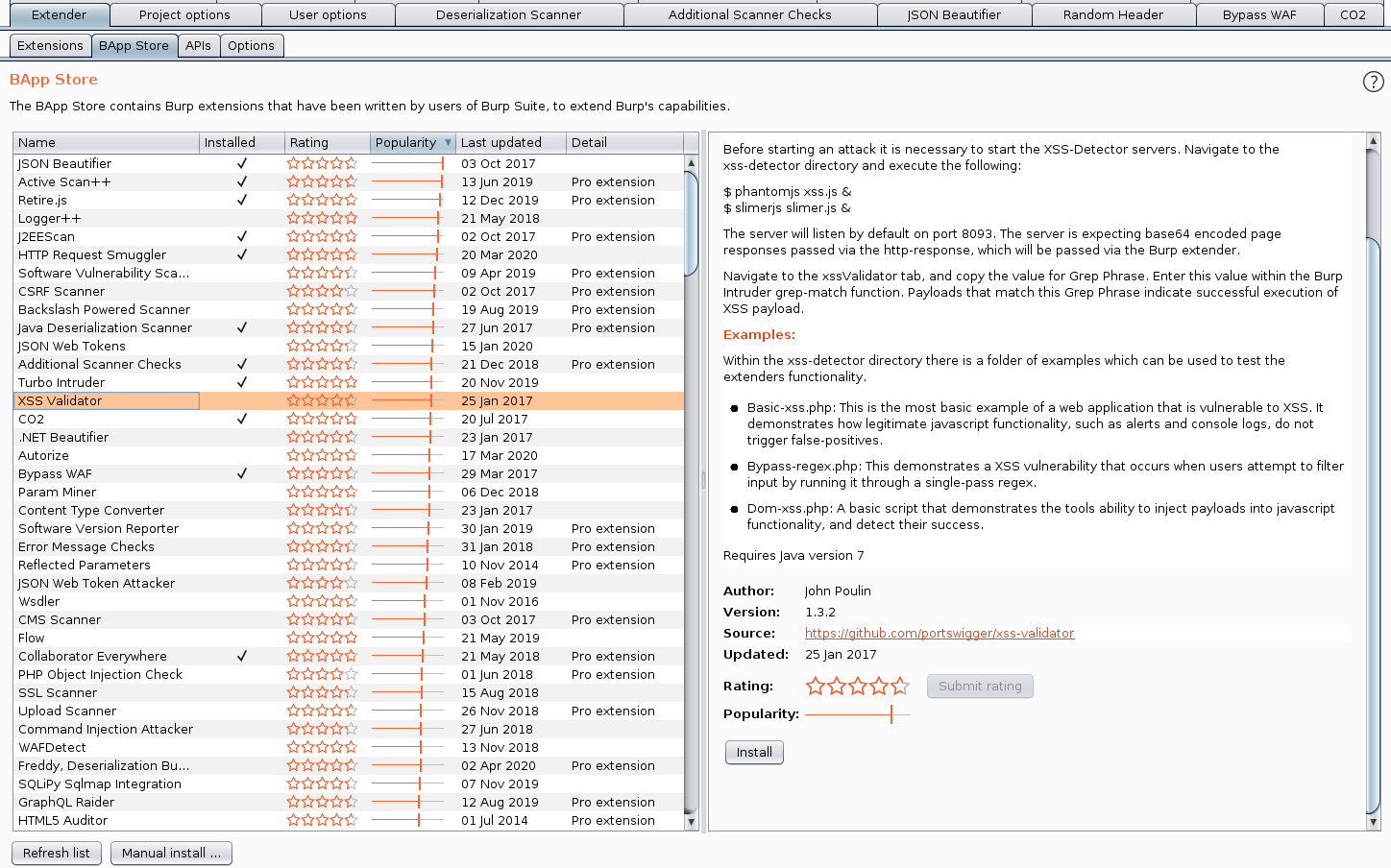
Task: Click the Popularity slider in detail panel
Action: pos(858,713)
